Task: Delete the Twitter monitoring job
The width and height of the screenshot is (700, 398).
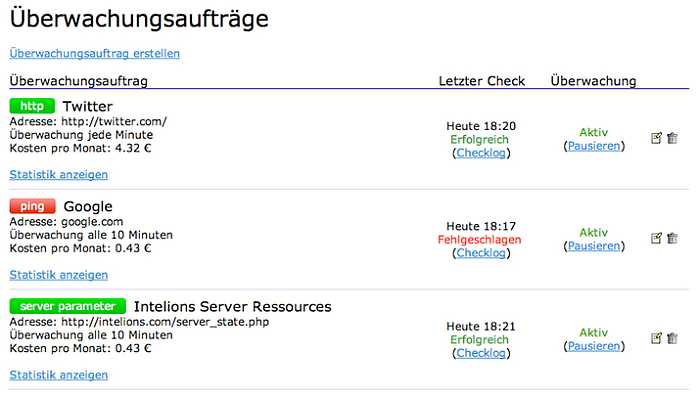Action: (x=672, y=138)
